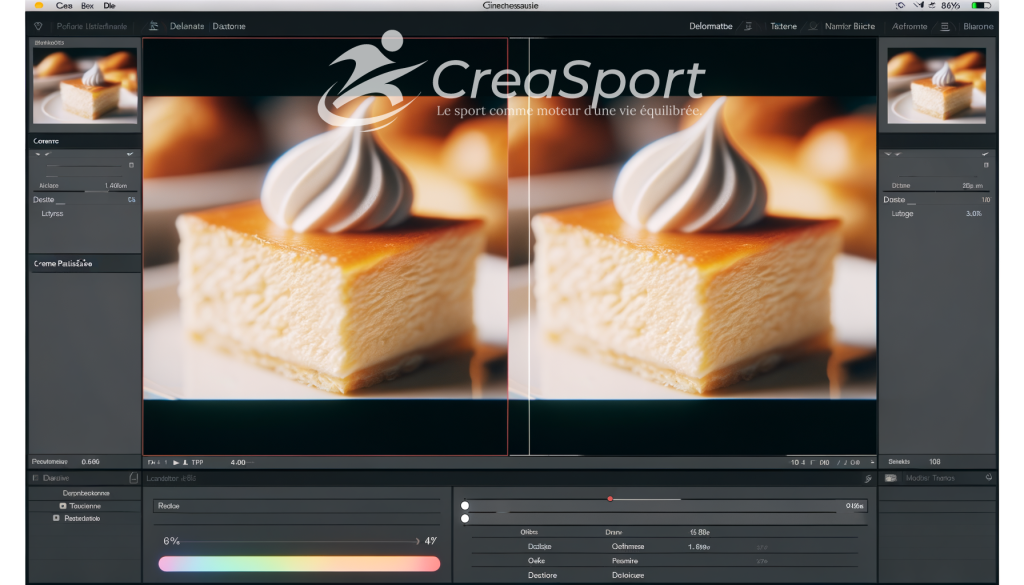Switch to the Tsitene tab
This screenshot has width=1024, height=585.
(x=783, y=26)
